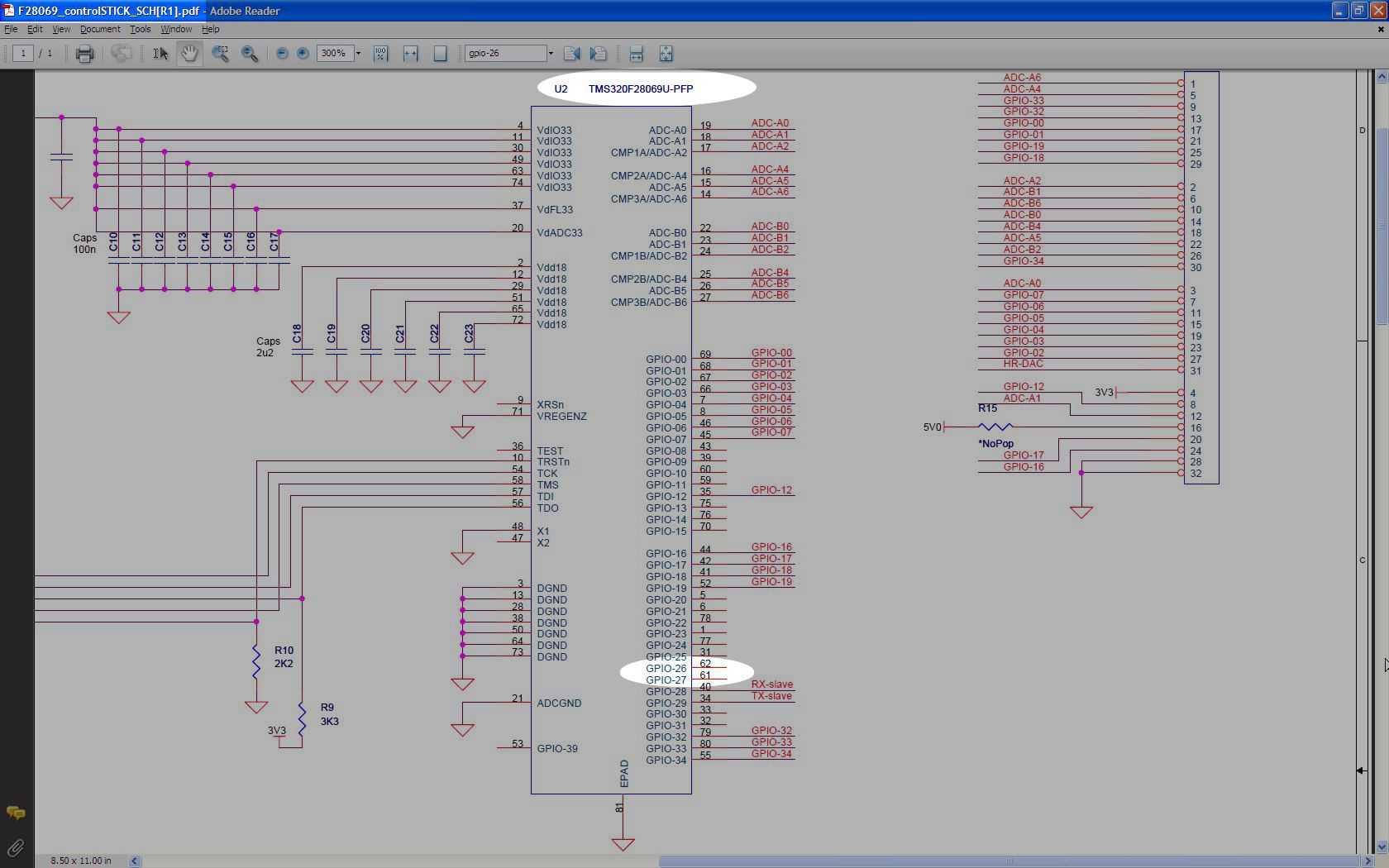The width and height of the screenshot is (1389, 868).
Task: Zoom in with the plus button
Action: (303, 53)
